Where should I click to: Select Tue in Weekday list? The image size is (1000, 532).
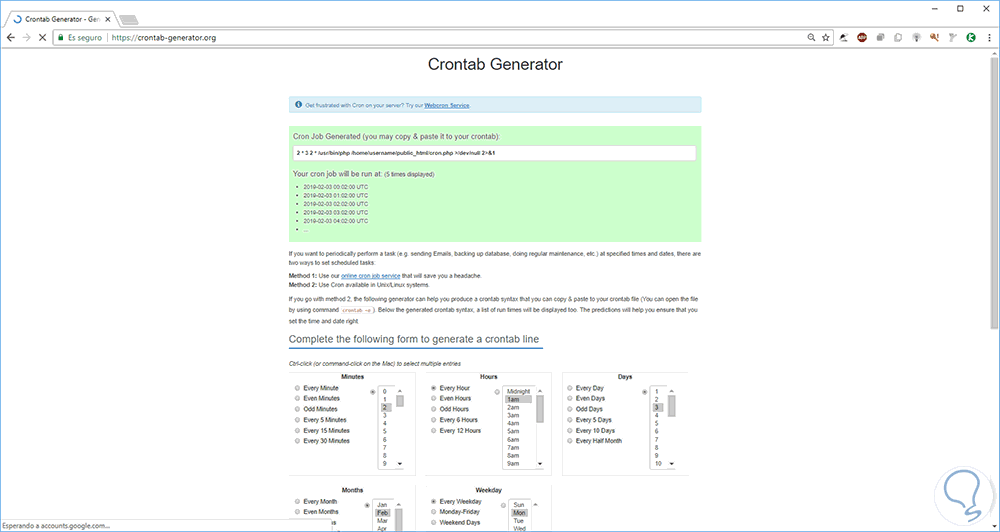[518, 521]
